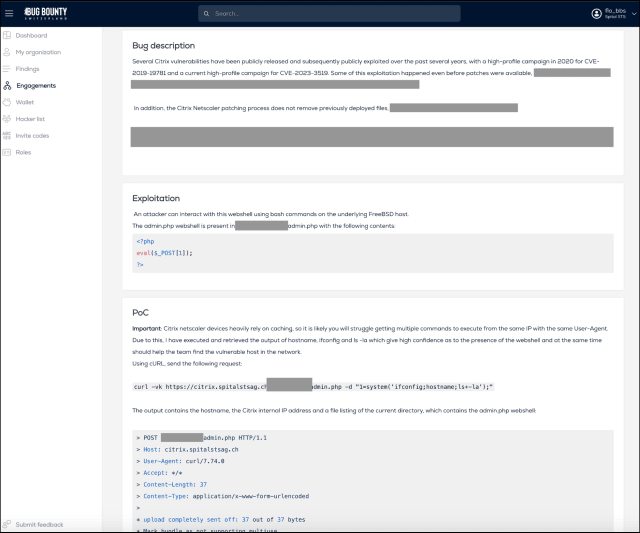Expand the account dropdown chevron
Image resolution: width=640 pixels, height=533 pixels.
point(634,13)
